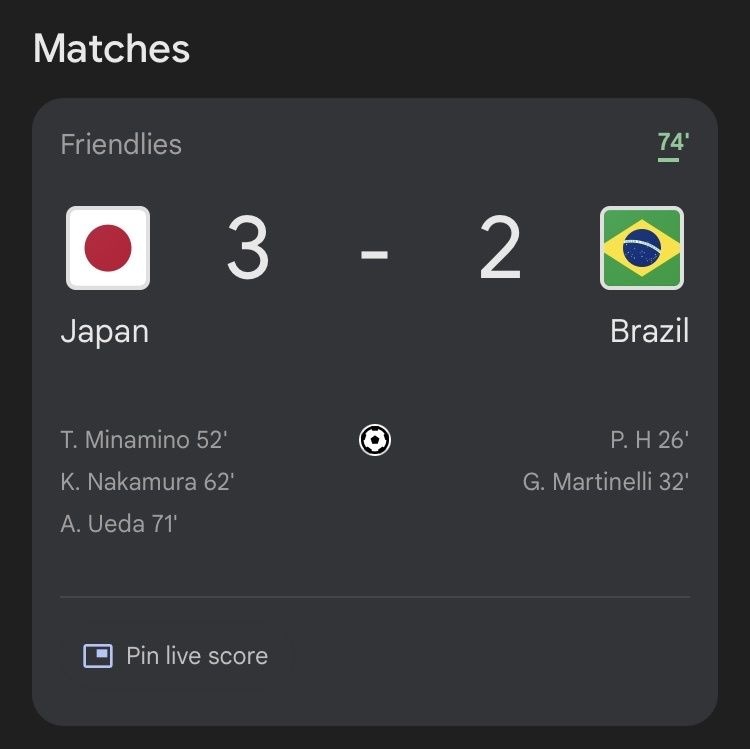Click the Brazil flag icon
Screen dimensions: 750x749
click(642, 248)
